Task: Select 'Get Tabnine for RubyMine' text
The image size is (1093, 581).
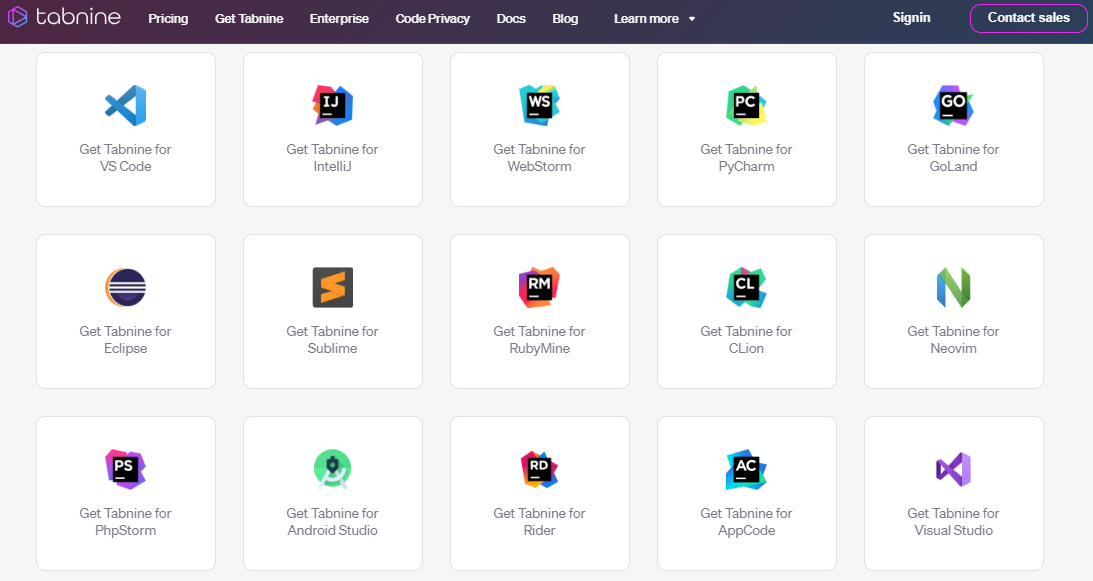Action: pos(540,340)
